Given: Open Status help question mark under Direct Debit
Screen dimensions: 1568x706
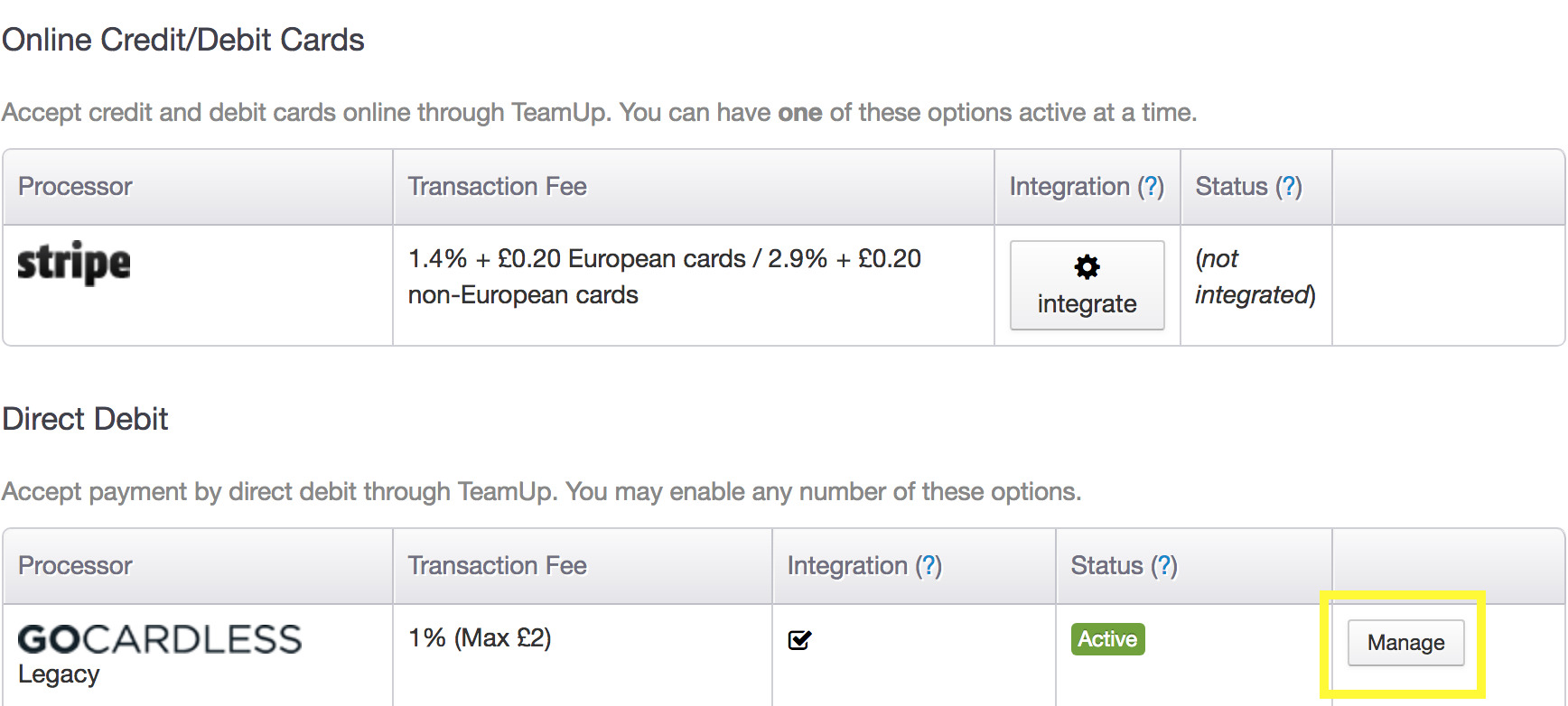Looking at the screenshot, I should 1164,565.
